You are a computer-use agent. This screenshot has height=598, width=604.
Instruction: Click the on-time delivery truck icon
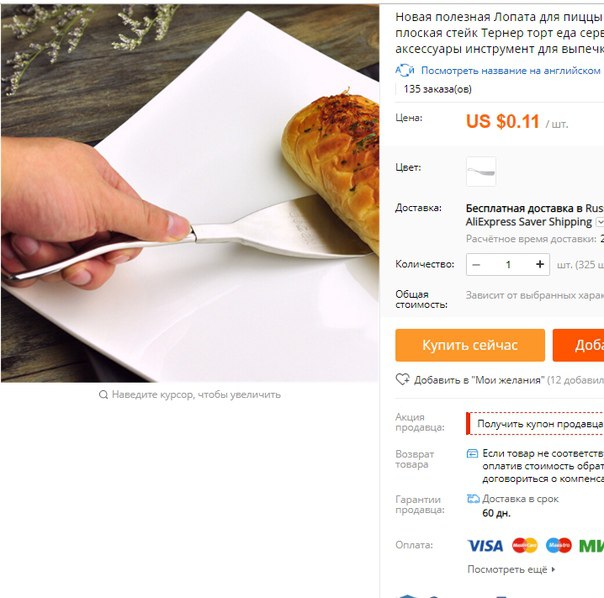[473, 499]
